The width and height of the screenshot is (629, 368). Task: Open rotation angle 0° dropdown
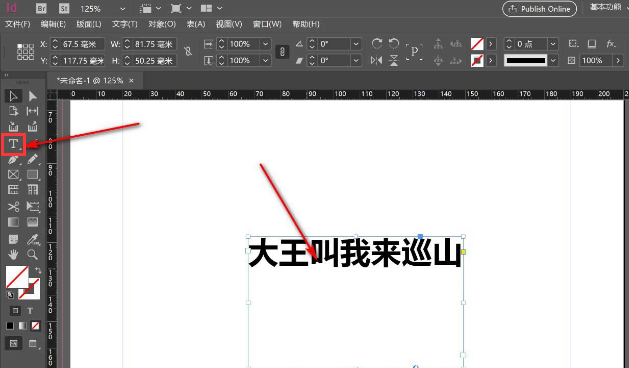[356, 44]
